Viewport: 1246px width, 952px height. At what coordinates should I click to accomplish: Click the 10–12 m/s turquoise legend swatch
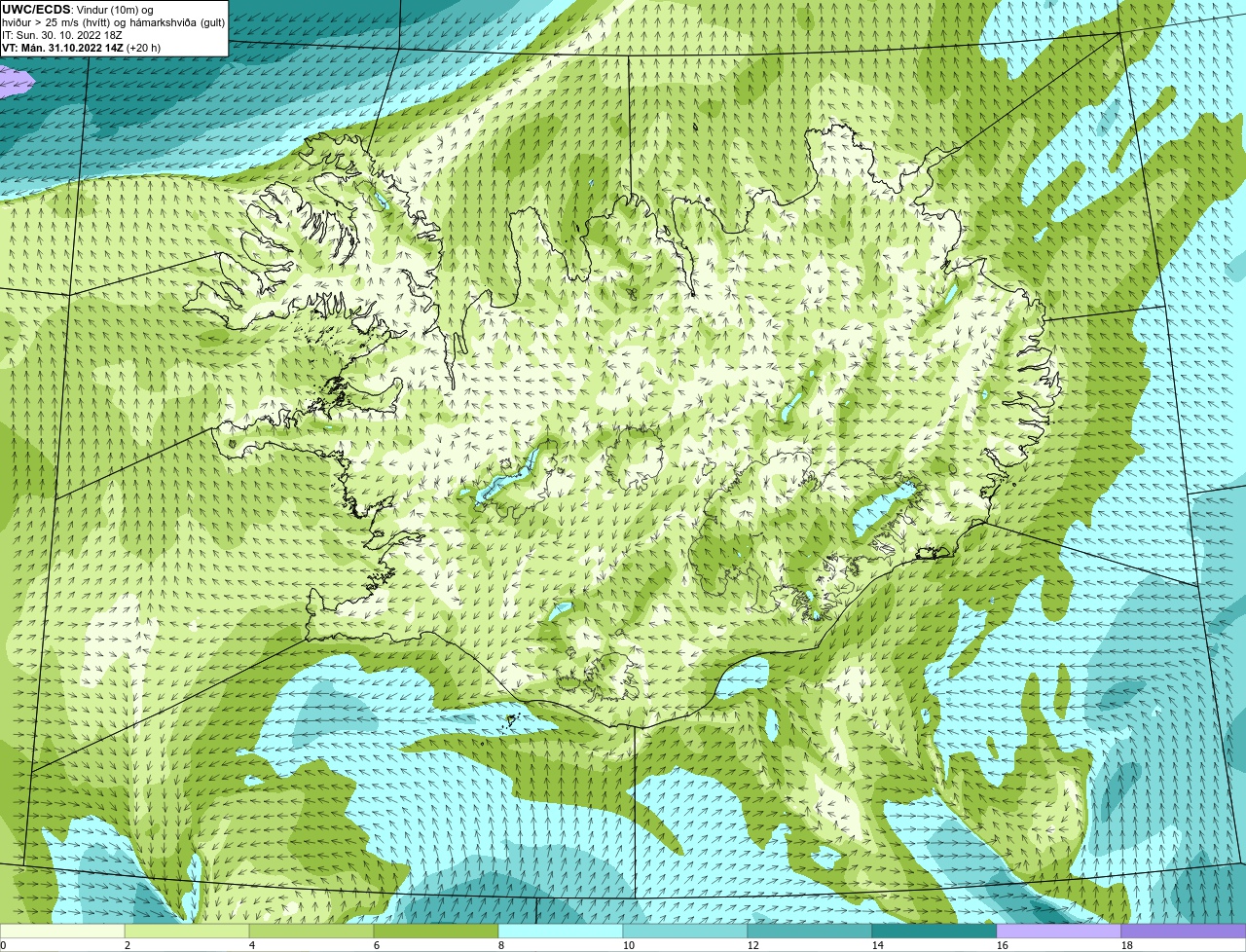pos(685,932)
